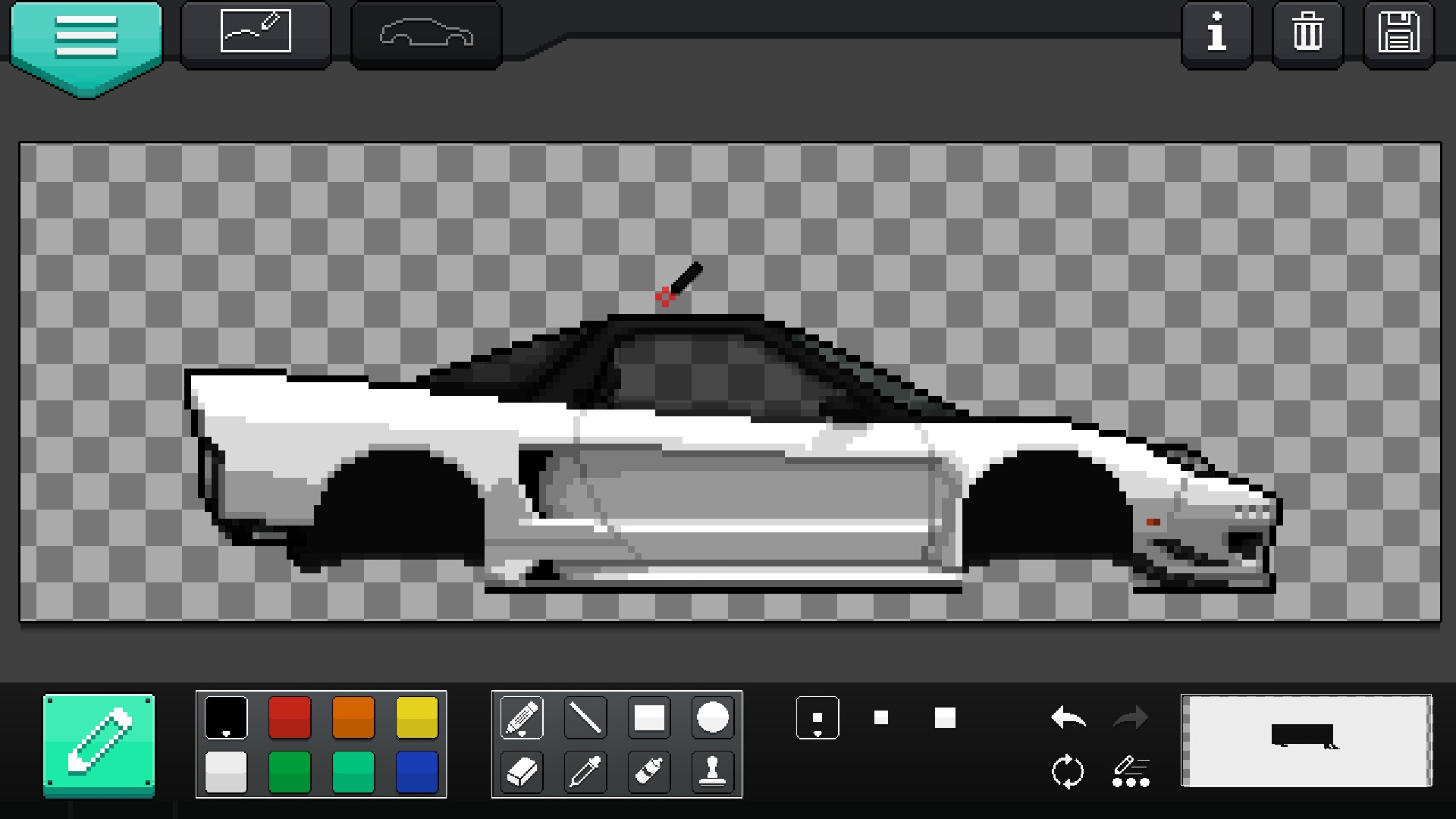Image resolution: width=1456 pixels, height=819 pixels.
Task: Pick the white color swatch
Action: (226, 772)
